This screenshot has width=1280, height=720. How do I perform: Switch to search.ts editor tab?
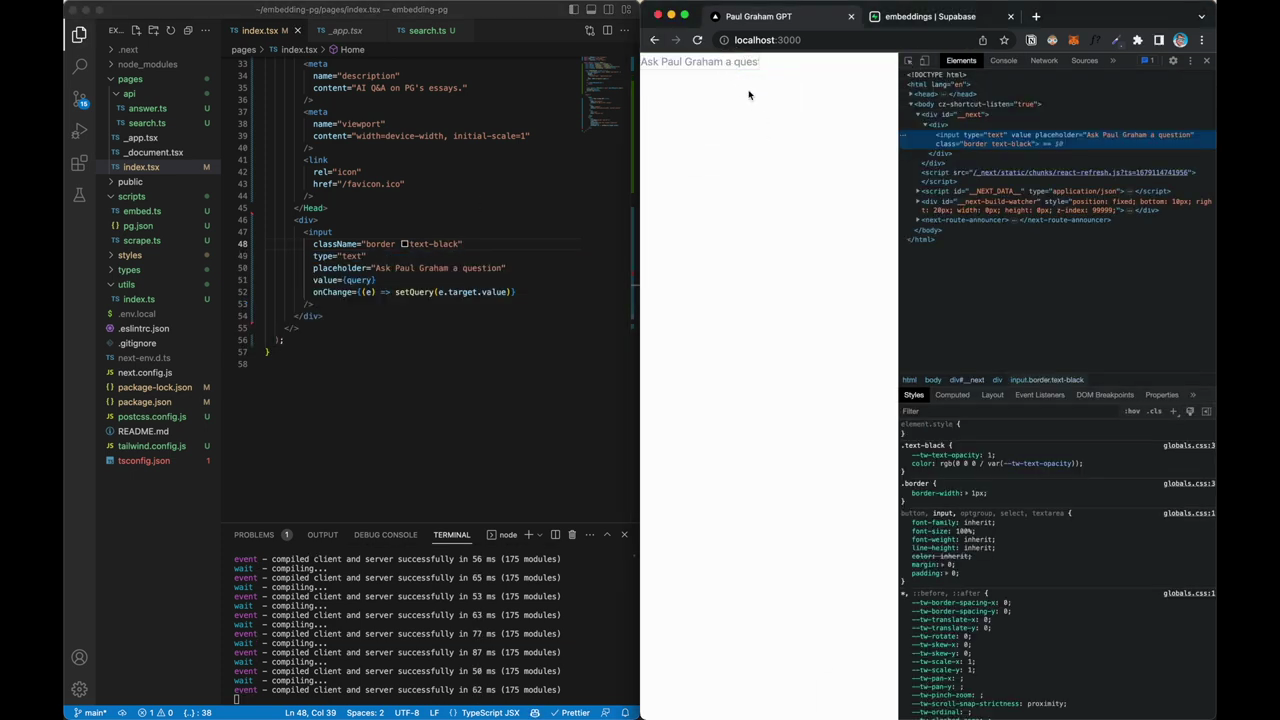(425, 31)
